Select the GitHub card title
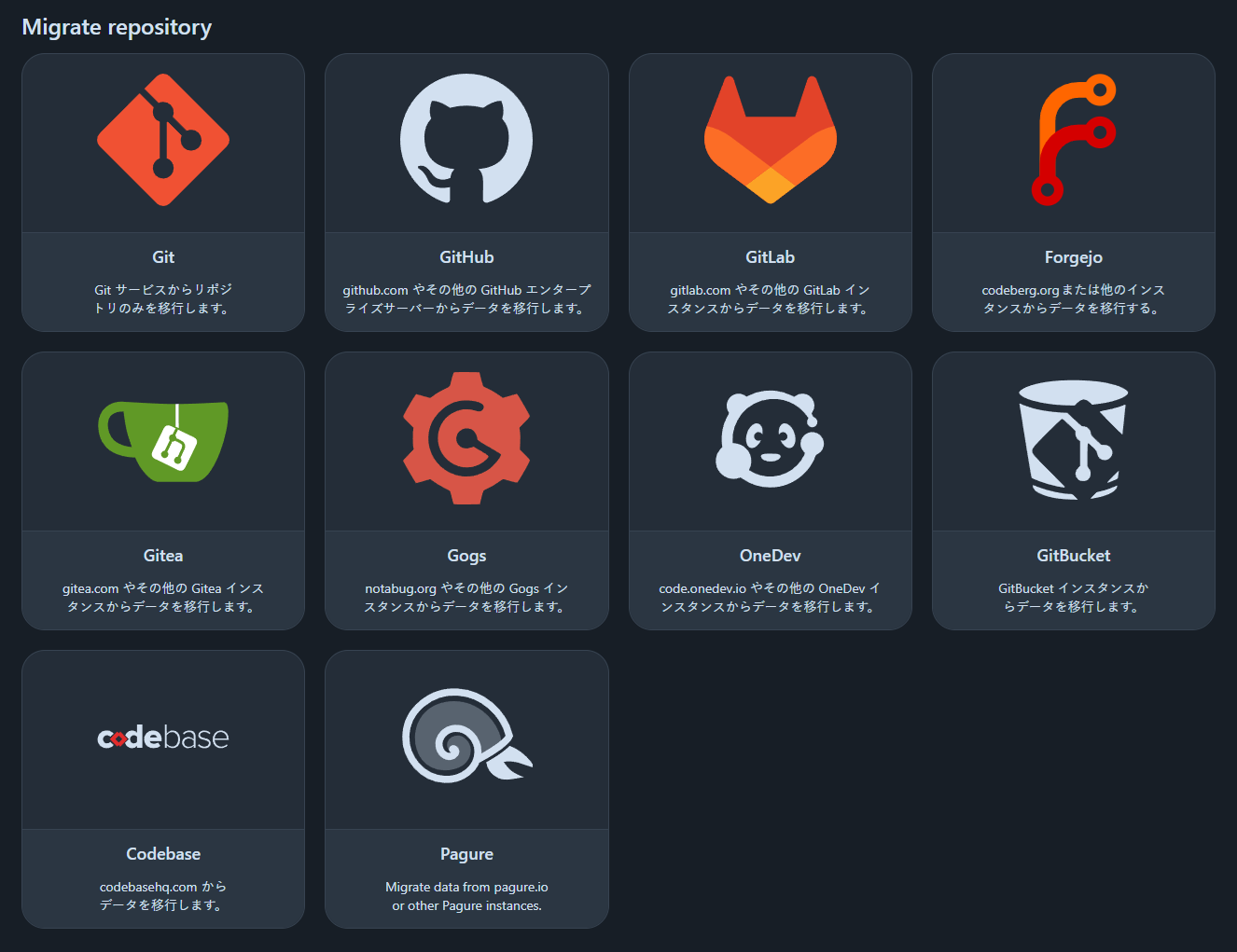1237x952 pixels. pos(466,257)
